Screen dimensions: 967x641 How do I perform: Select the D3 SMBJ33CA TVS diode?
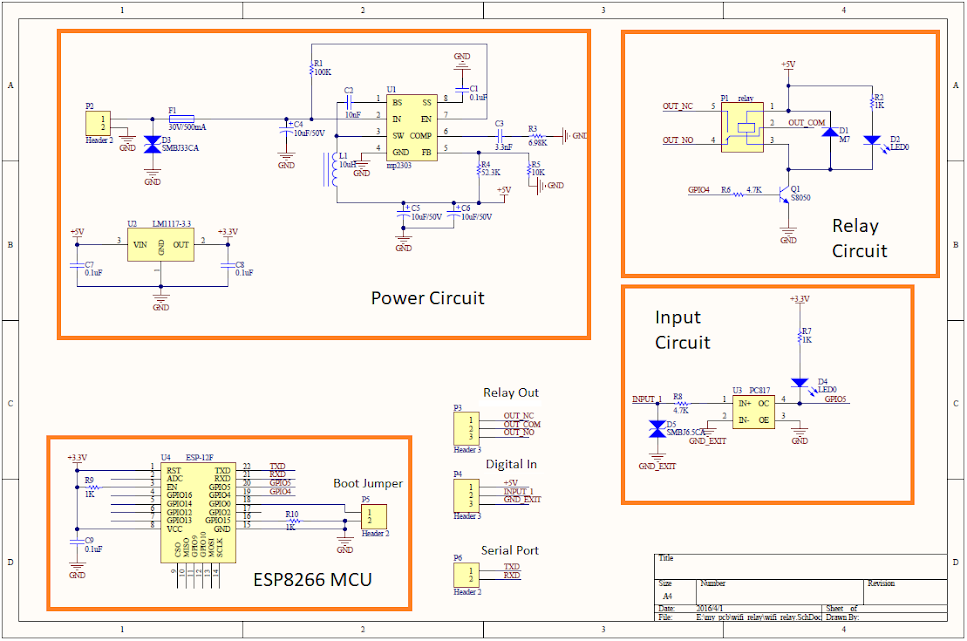pos(152,145)
